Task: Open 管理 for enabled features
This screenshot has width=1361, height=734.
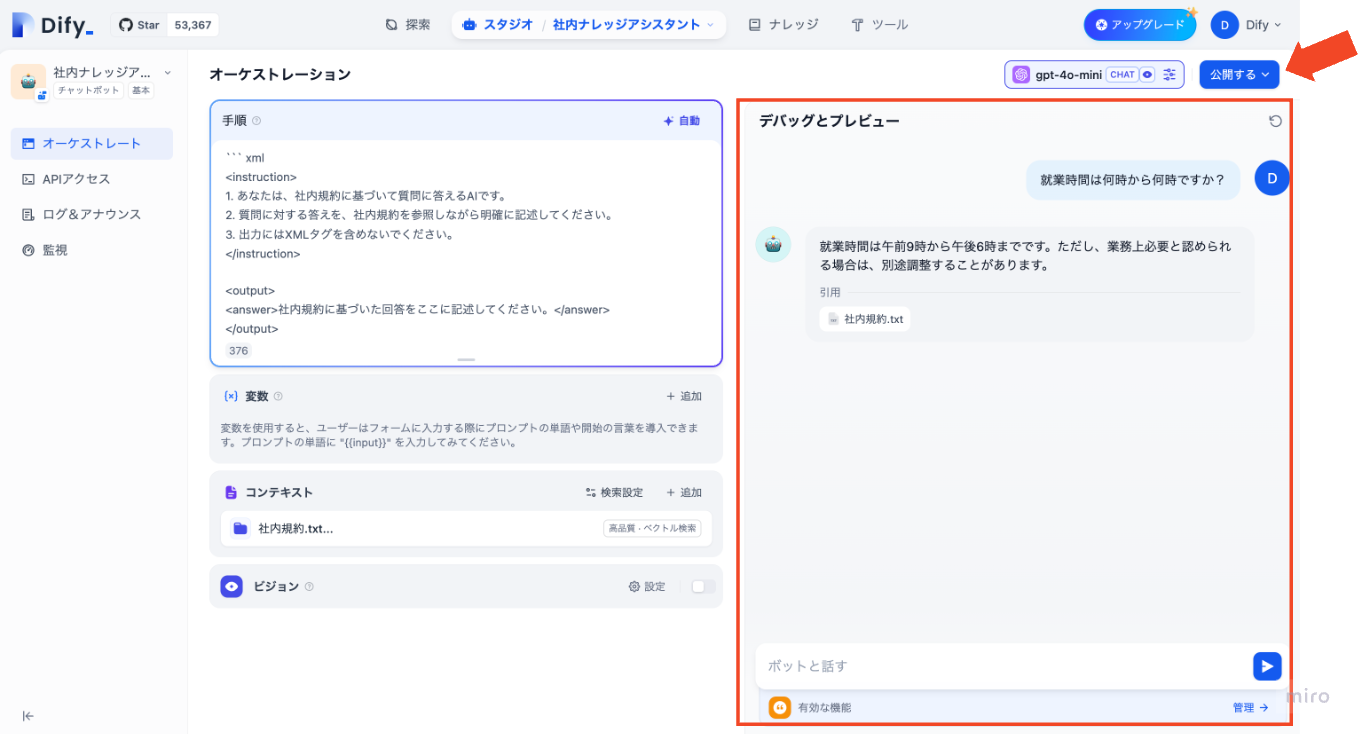Action: click(1251, 707)
